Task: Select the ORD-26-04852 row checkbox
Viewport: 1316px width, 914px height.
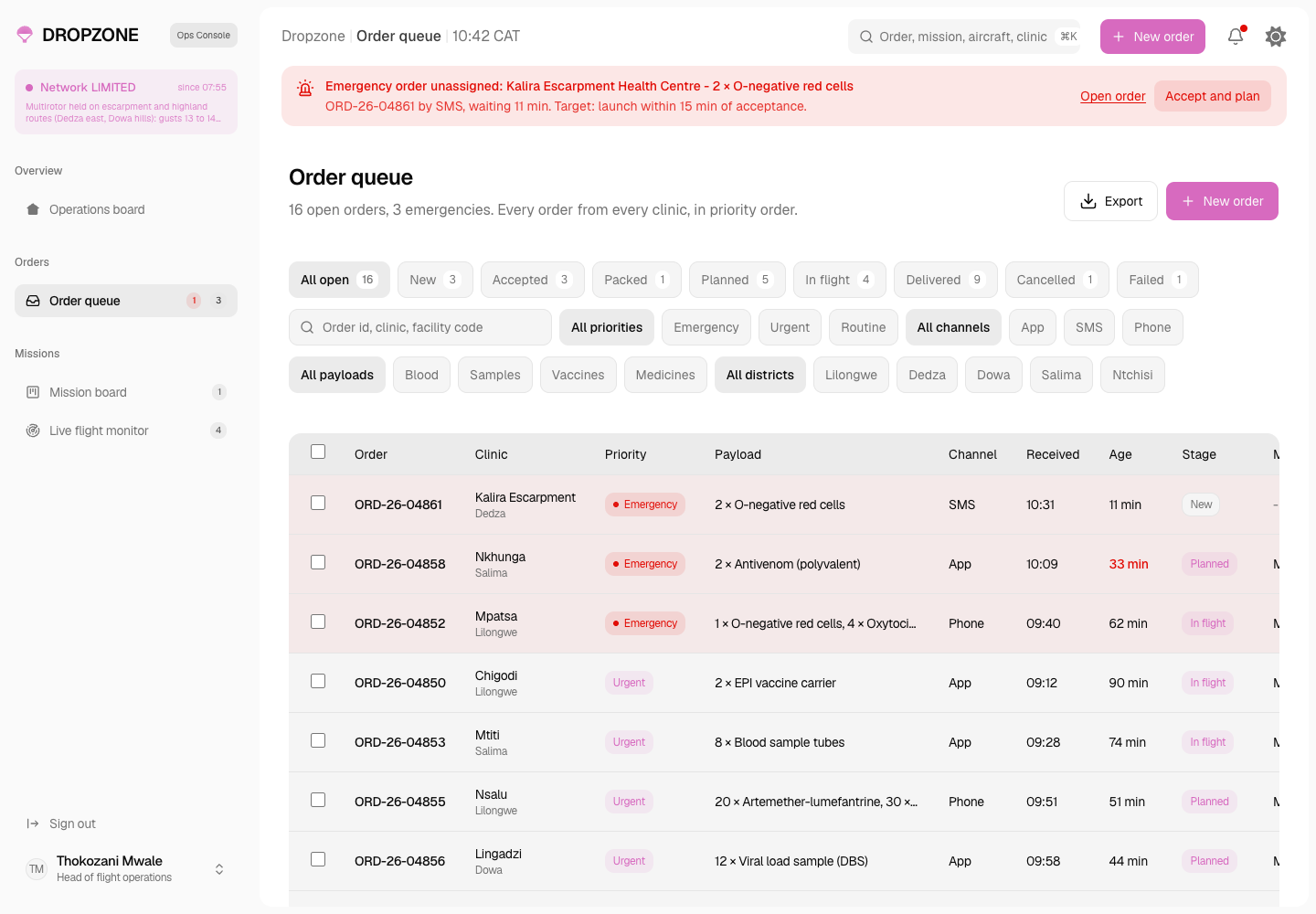Action: click(318, 622)
